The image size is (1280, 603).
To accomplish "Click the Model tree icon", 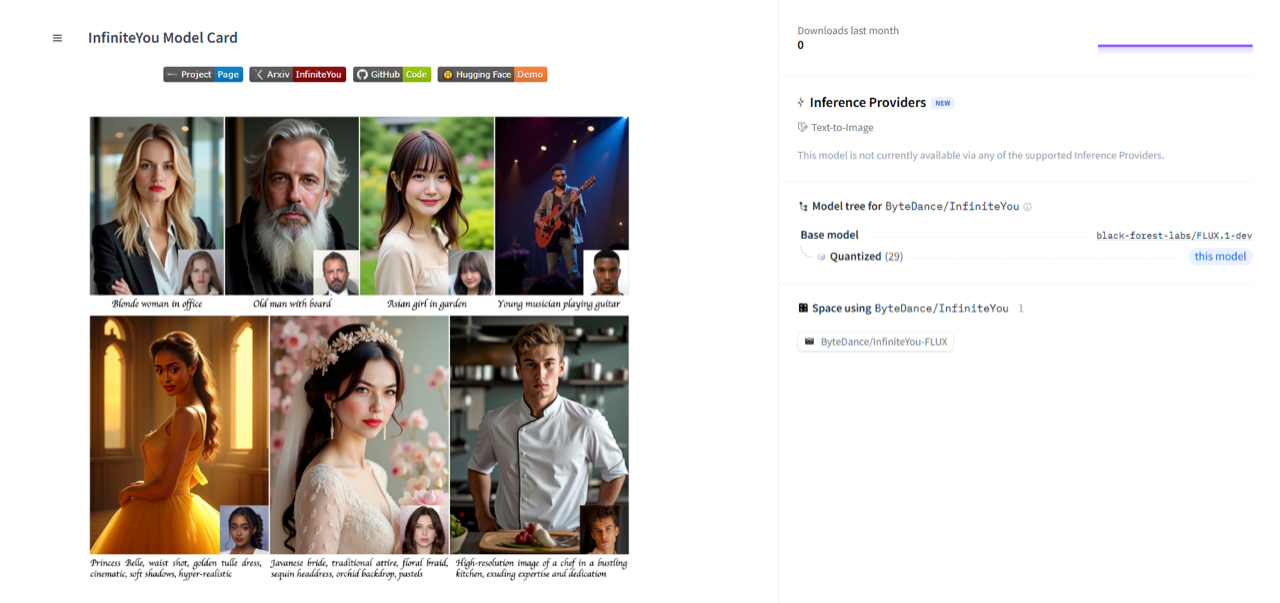I will [803, 206].
